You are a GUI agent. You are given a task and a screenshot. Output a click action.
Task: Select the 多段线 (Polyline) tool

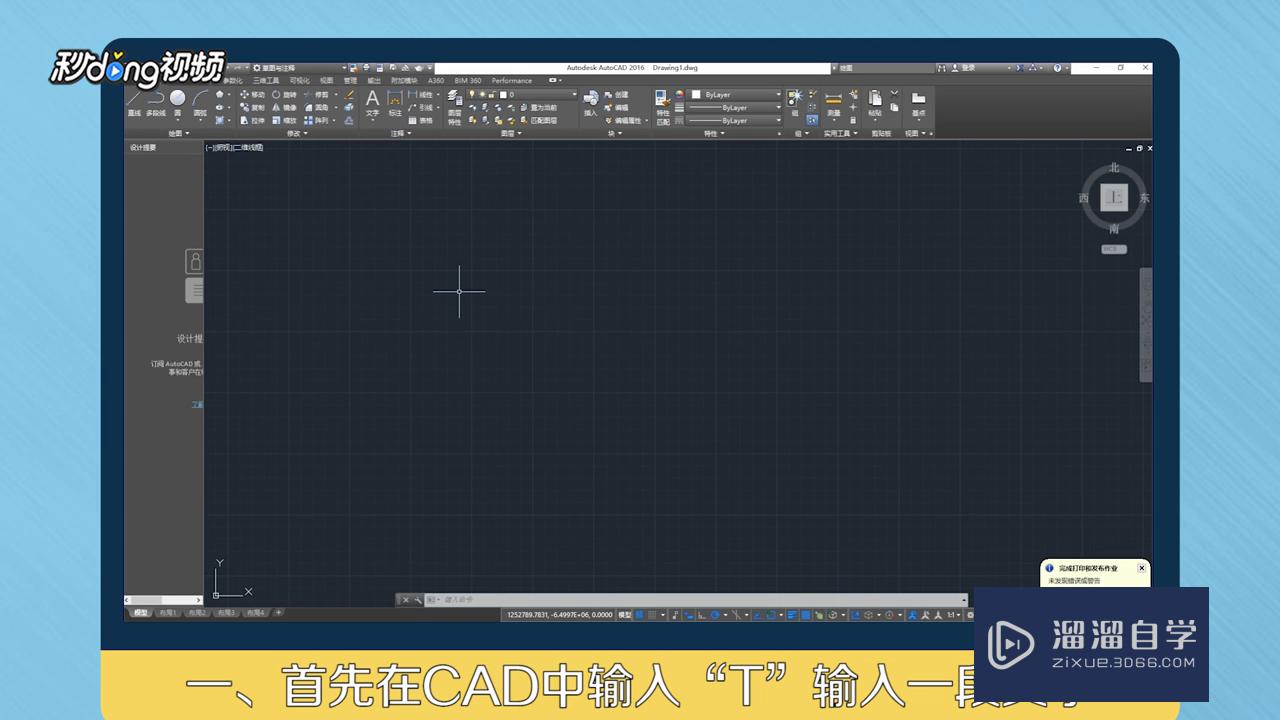pyautogui.click(x=155, y=102)
